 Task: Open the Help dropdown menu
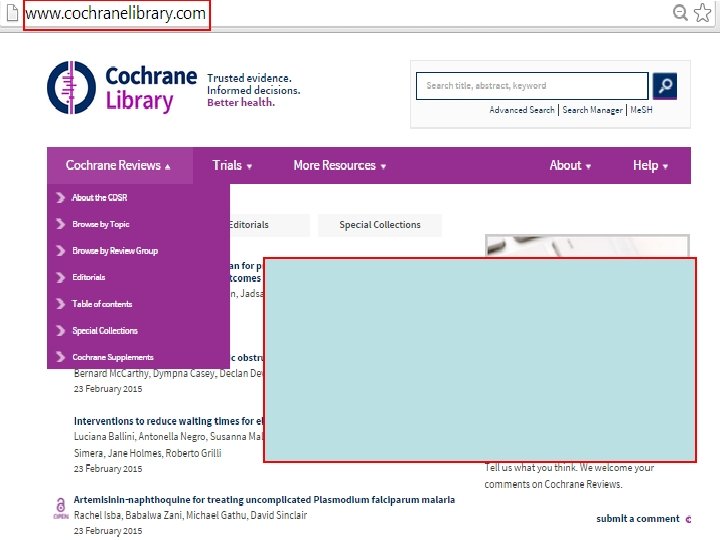click(650, 165)
